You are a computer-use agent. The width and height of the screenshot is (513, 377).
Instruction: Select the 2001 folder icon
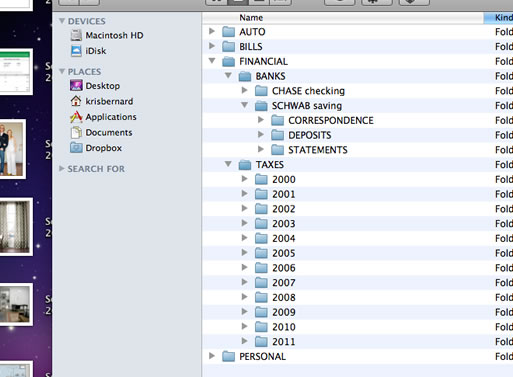click(x=261, y=194)
